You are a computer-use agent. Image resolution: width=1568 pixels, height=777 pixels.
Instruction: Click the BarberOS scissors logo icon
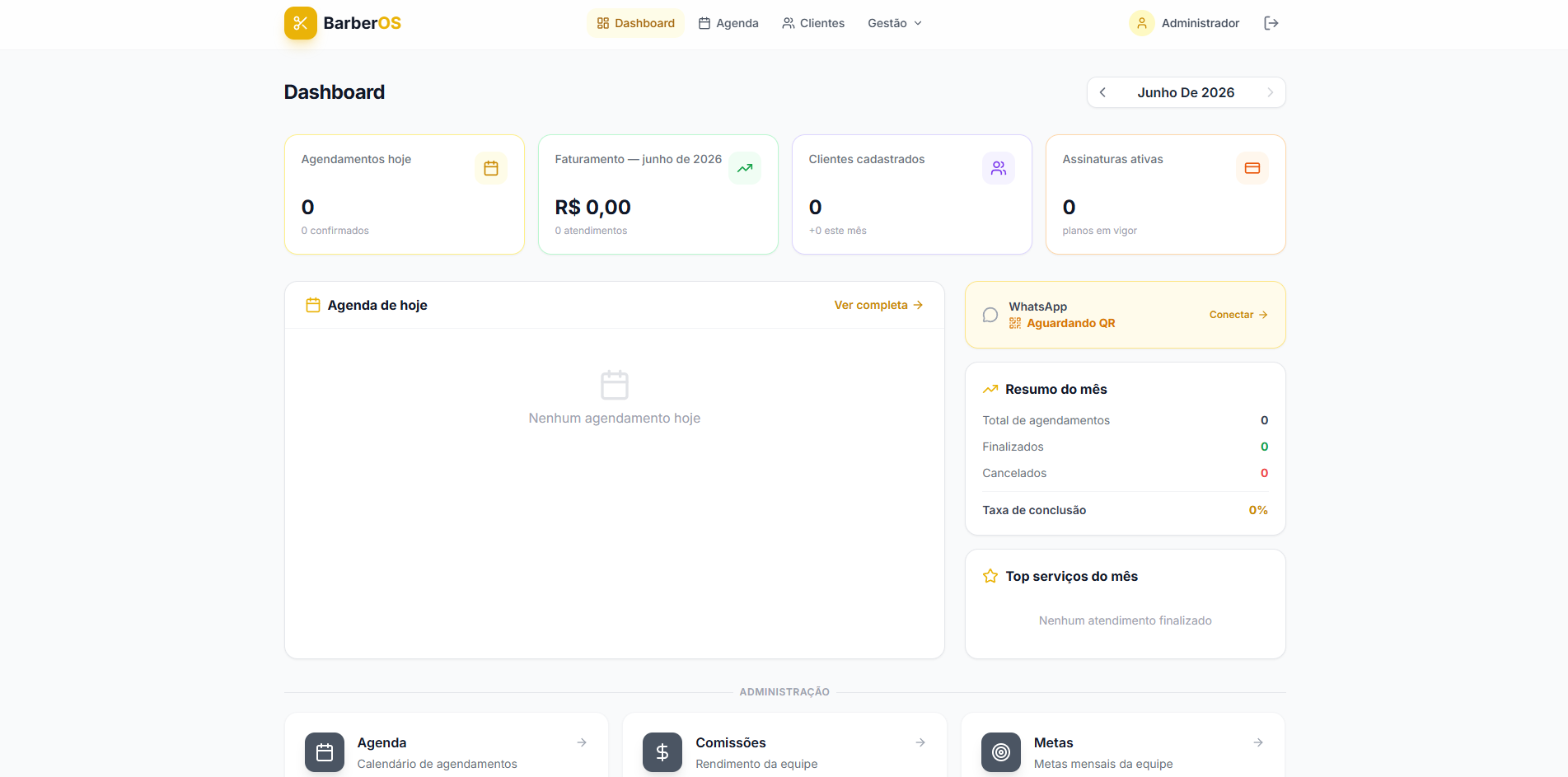(301, 23)
